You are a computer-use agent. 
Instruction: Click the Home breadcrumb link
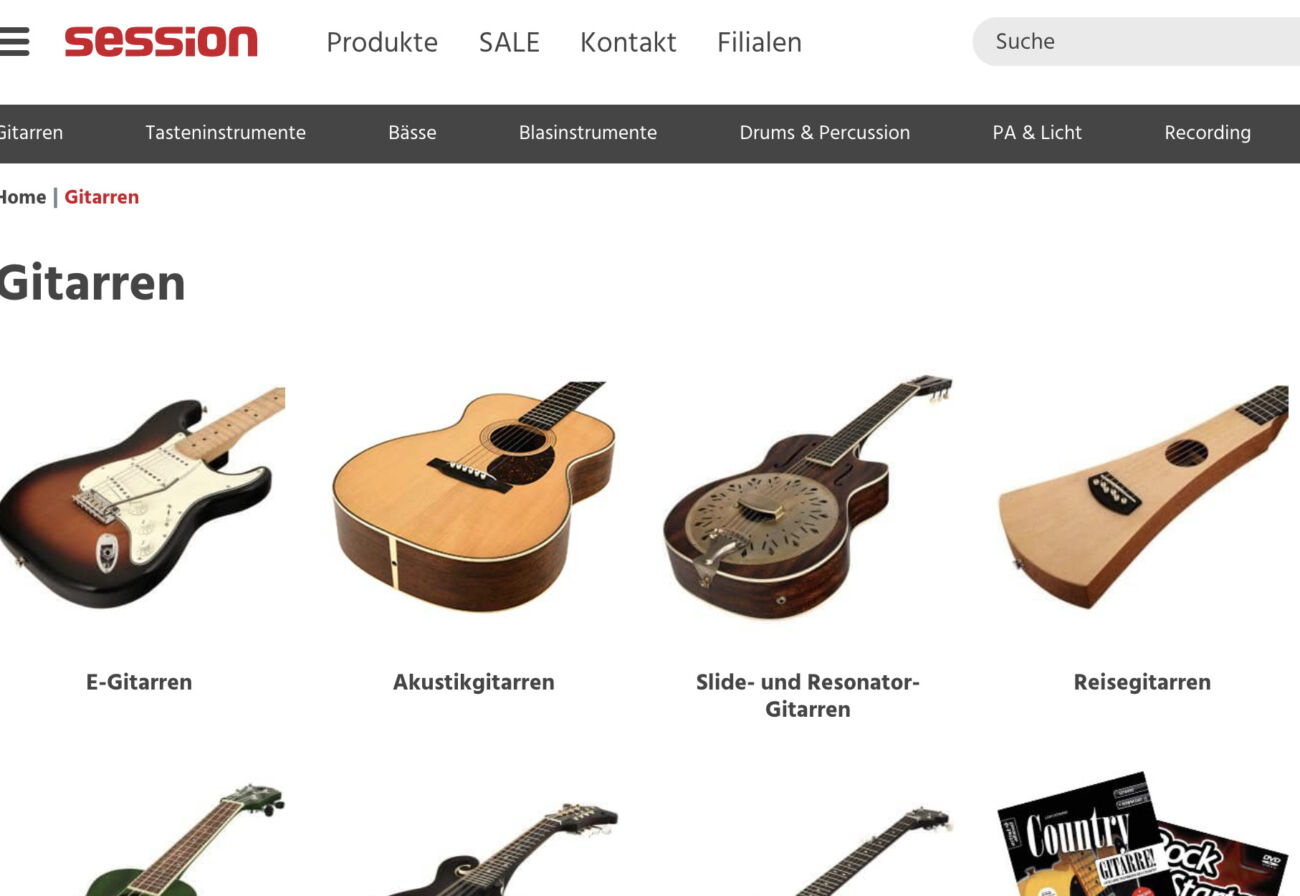pyautogui.click(x=23, y=197)
